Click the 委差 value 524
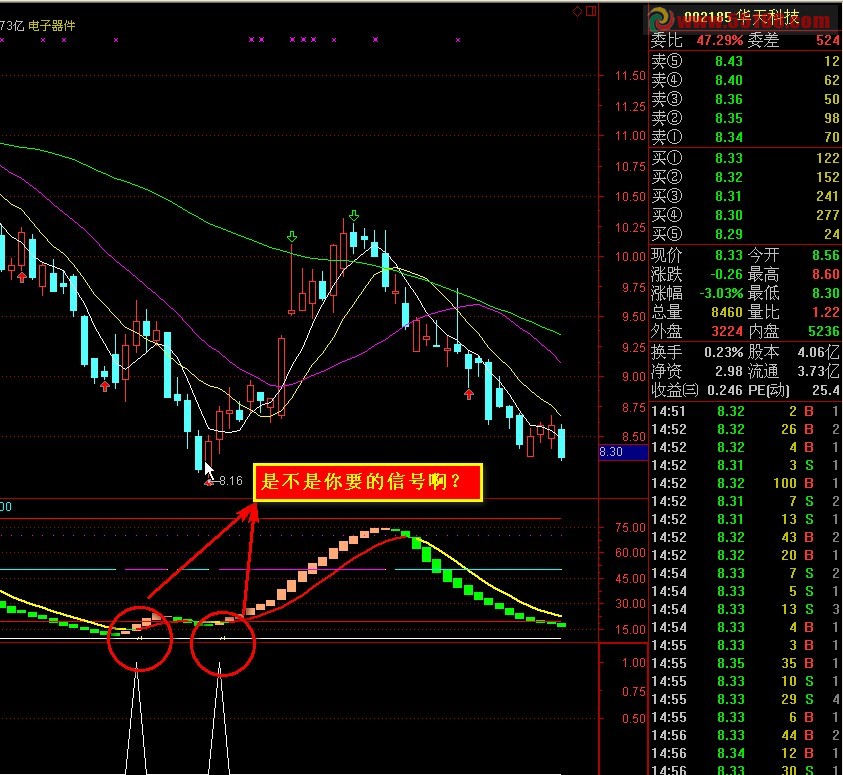 (827, 40)
